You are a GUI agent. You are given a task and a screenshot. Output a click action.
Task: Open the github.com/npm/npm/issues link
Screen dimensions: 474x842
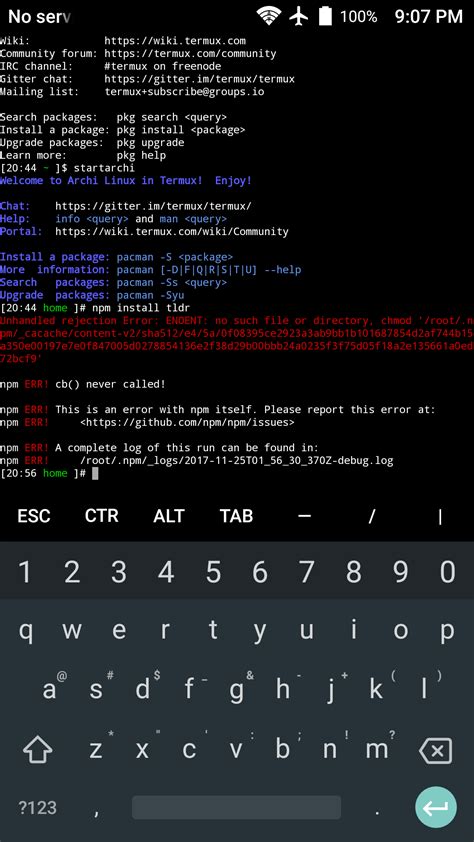(x=187, y=423)
